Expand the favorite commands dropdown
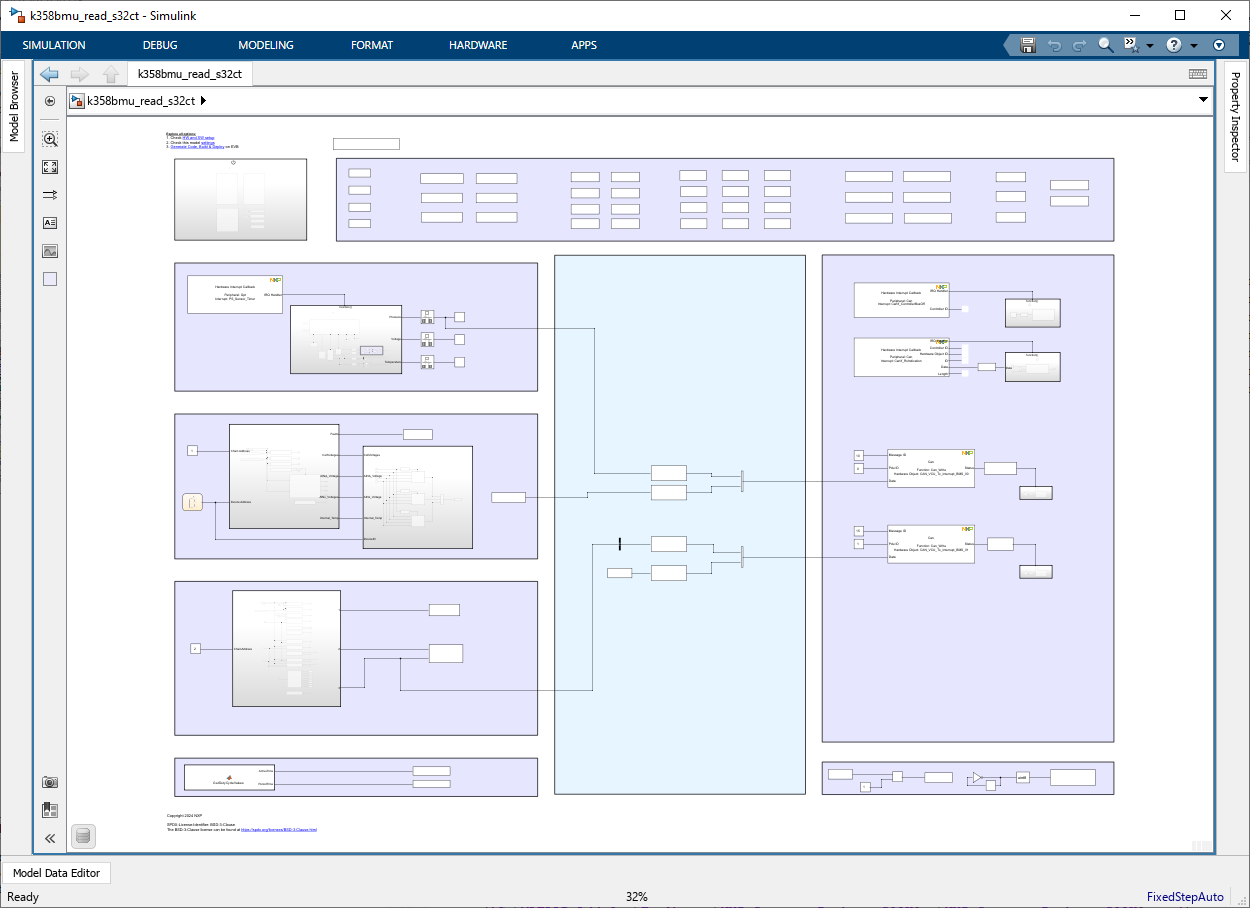Image resolution: width=1250 pixels, height=908 pixels. pyautogui.click(x=1150, y=45)
